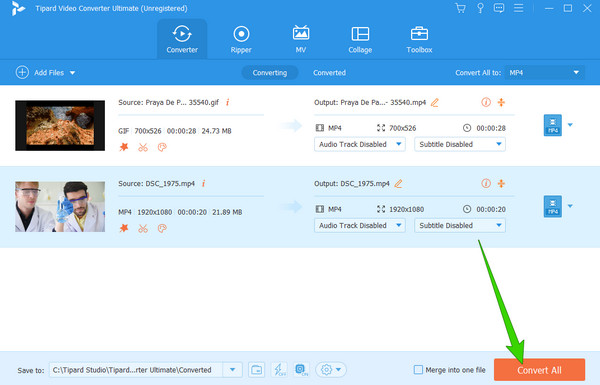Viewport: 600px width, 385px height.
Task: Rename the Praya De Pa output file
Action: point(435,103)
